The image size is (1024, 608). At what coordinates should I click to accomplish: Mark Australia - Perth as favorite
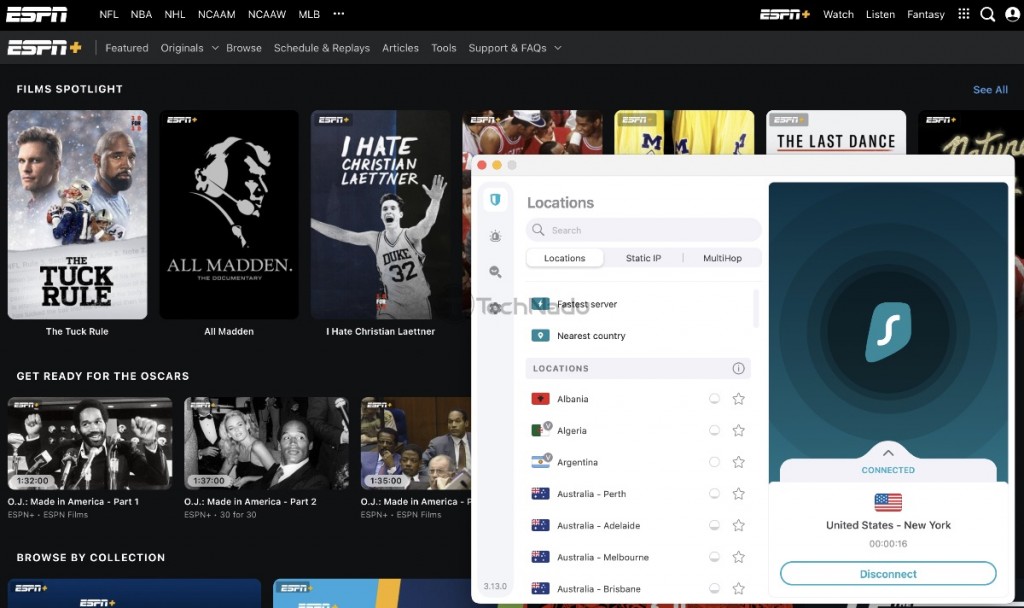coord(739,494)
